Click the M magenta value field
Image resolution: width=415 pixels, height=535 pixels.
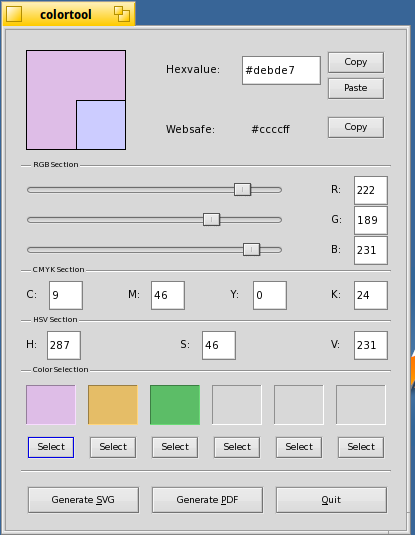pos(168,295)
